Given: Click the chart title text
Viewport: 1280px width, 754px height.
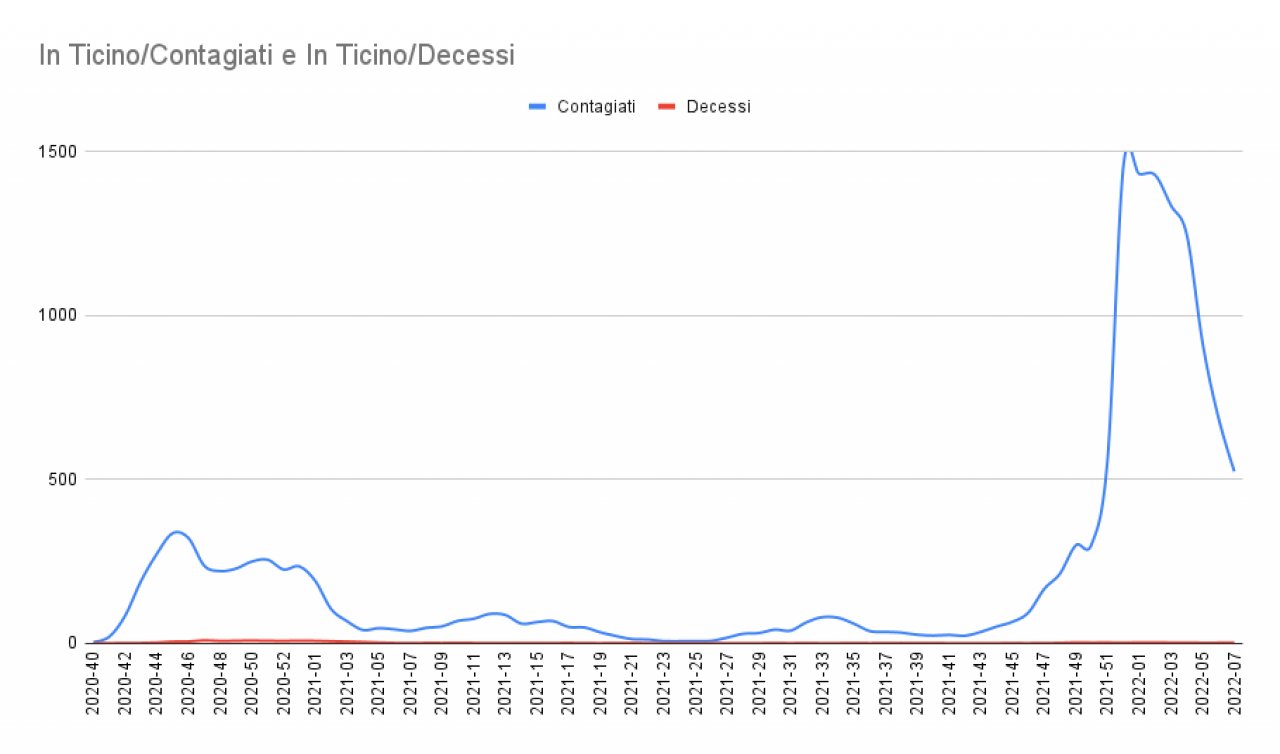Looking at the screenshot, I should pos(276,56).
